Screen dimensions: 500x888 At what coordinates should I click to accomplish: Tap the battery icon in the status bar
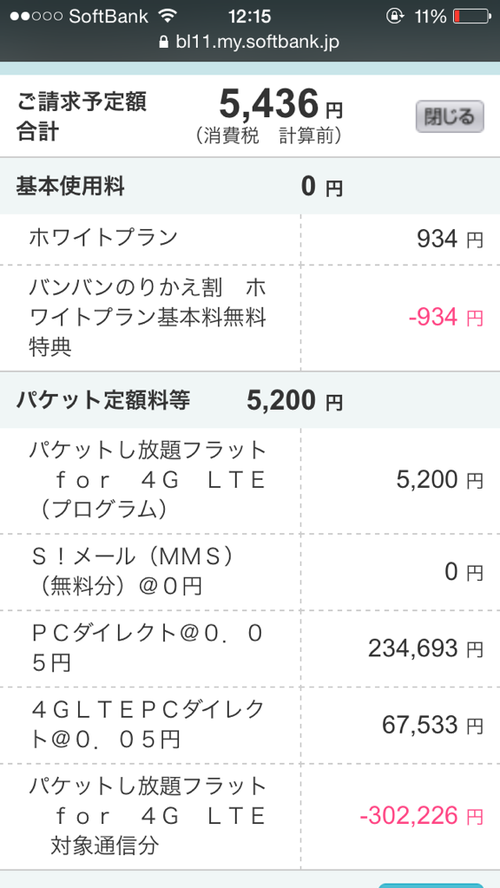(472, 16)
